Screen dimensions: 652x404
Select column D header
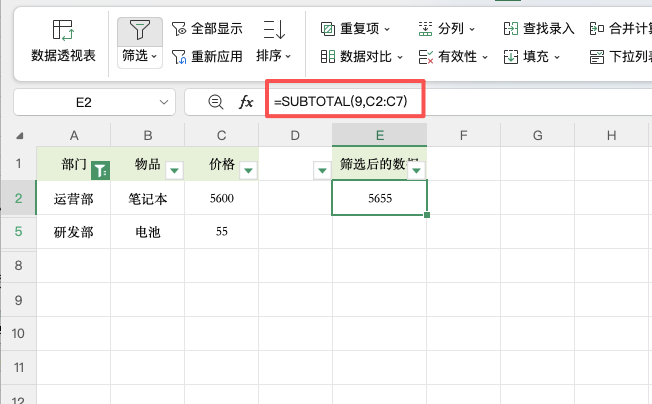(x=295, y=135)
